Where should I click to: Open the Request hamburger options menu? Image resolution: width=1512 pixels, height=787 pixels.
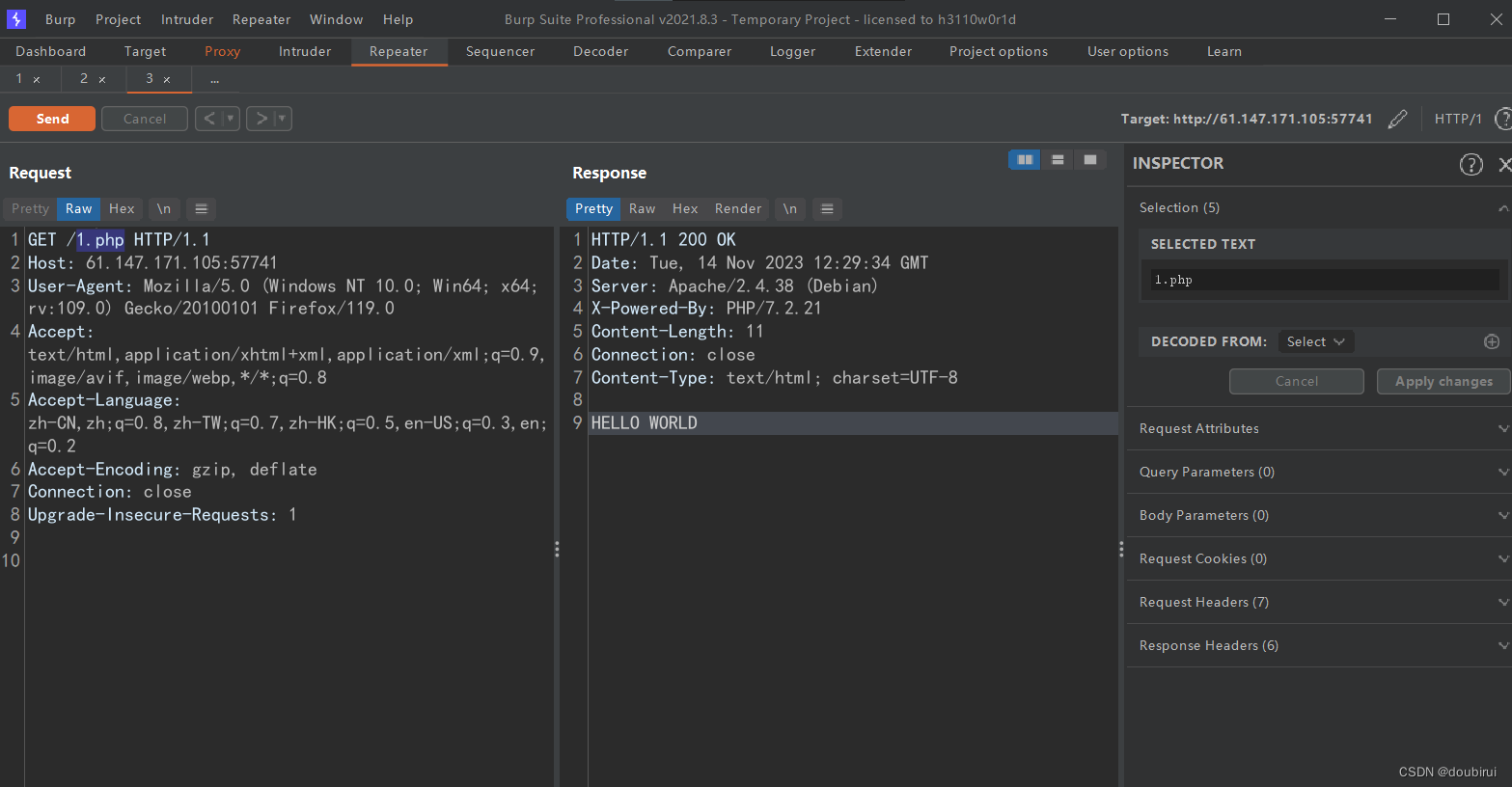201,208
